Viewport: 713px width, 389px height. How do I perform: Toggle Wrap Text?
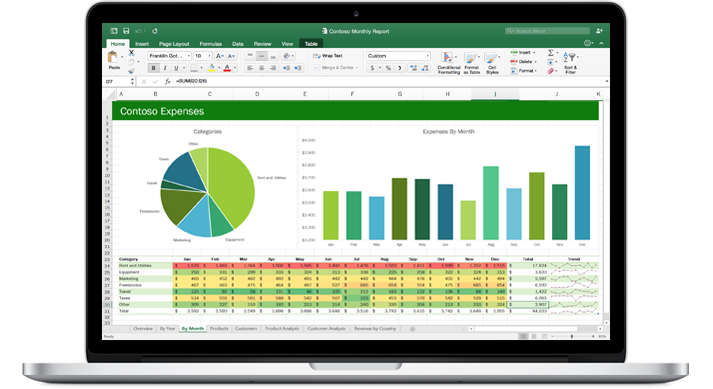[328, 56]
